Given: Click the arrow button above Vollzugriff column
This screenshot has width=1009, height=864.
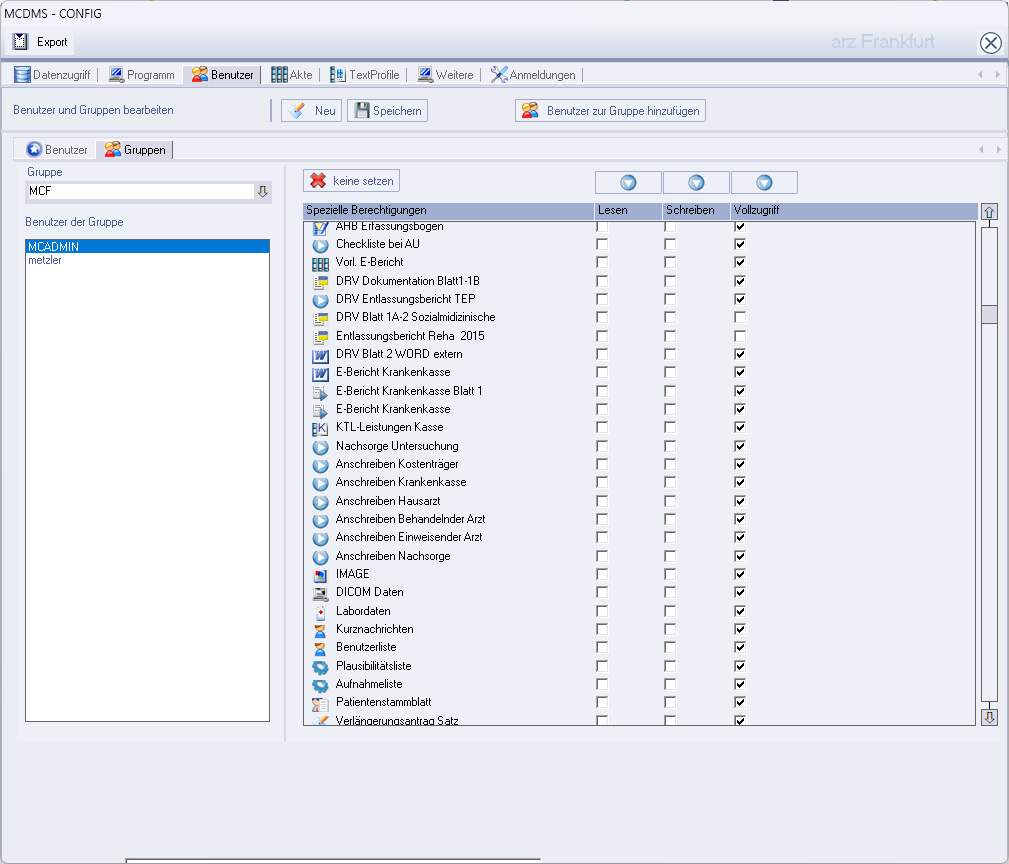Looking at the screenshot, I should point(764,183).
